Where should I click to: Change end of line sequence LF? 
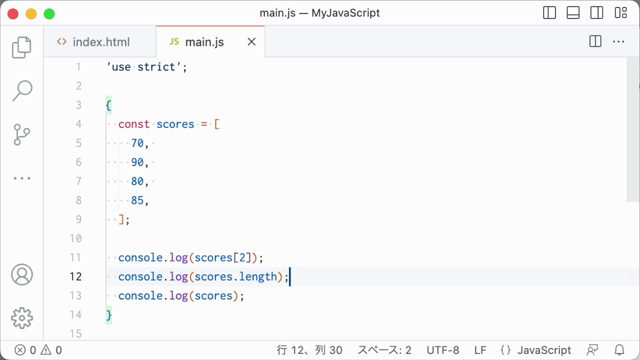coord(480,350)
